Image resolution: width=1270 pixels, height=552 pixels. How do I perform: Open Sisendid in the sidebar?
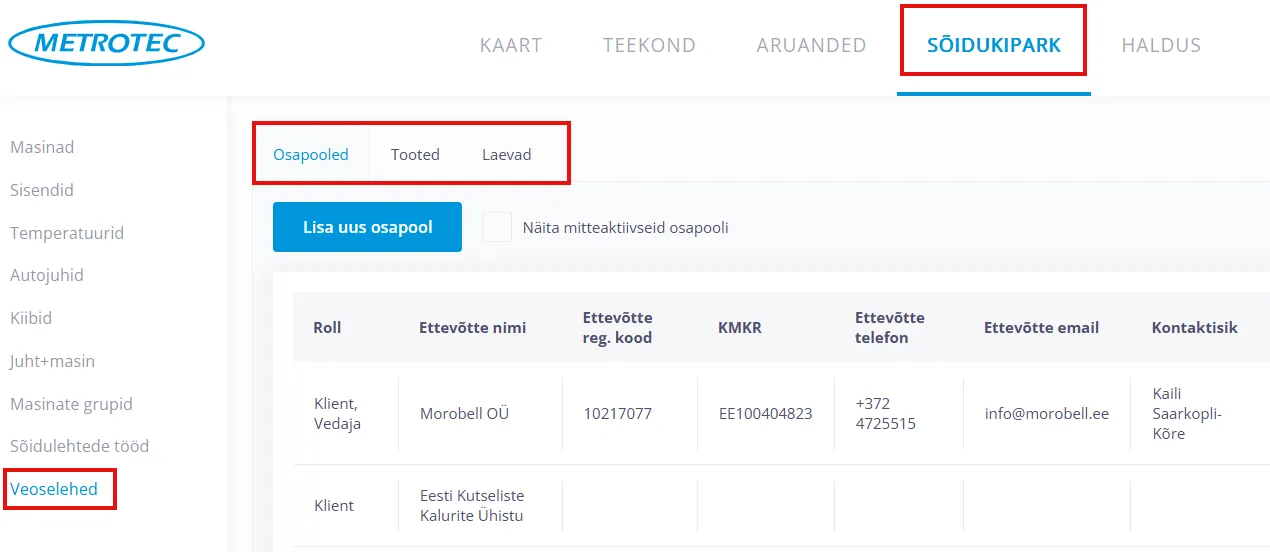coord(42,190)
